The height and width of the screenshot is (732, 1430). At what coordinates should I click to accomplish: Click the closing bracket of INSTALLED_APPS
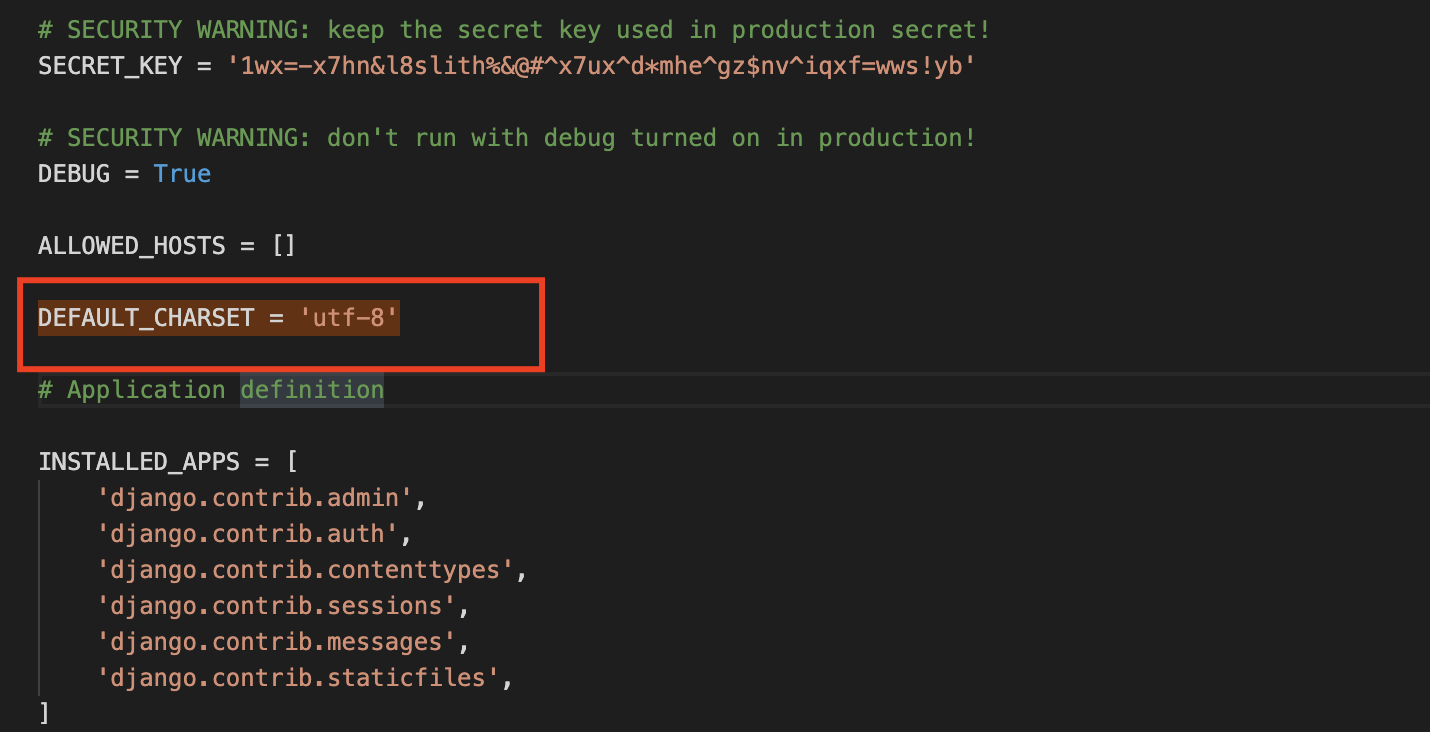44,713
